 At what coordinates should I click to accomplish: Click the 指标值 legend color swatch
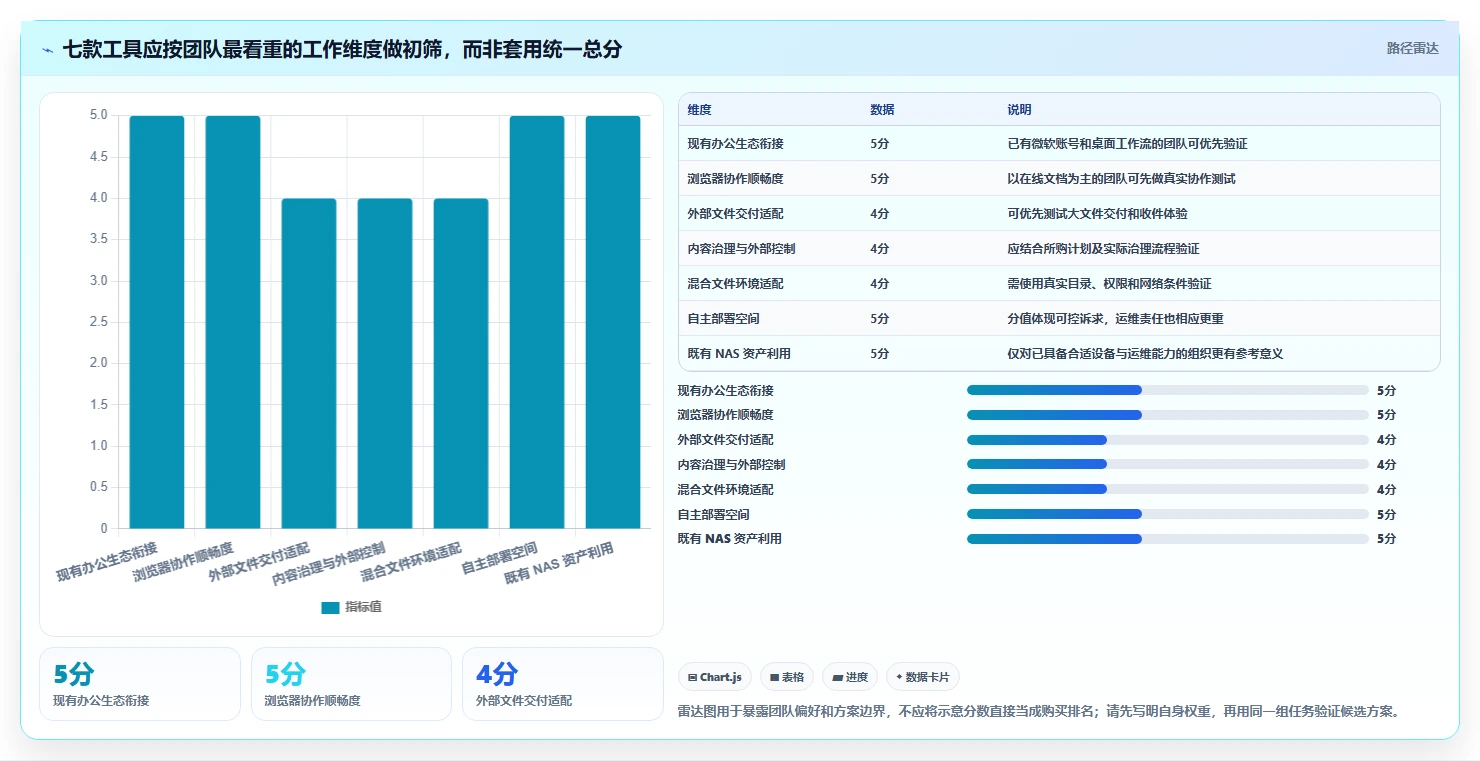(330, 607)
